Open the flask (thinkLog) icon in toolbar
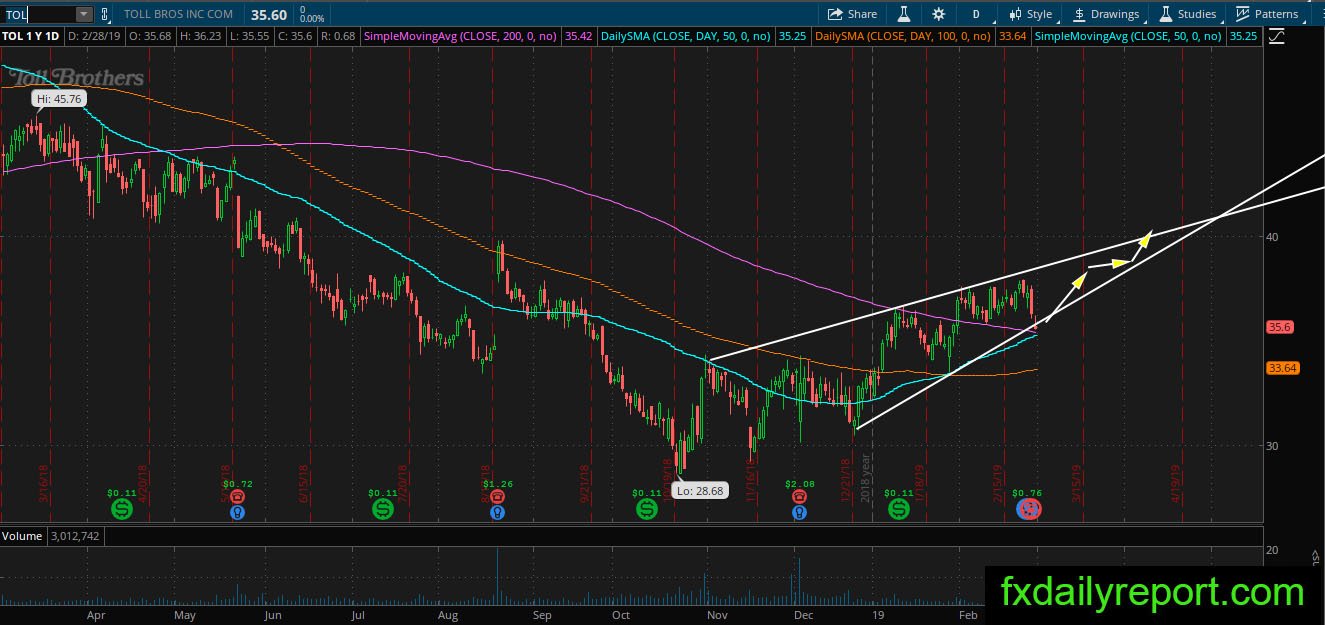1325x625 pixels. click(x=903, y=14)
